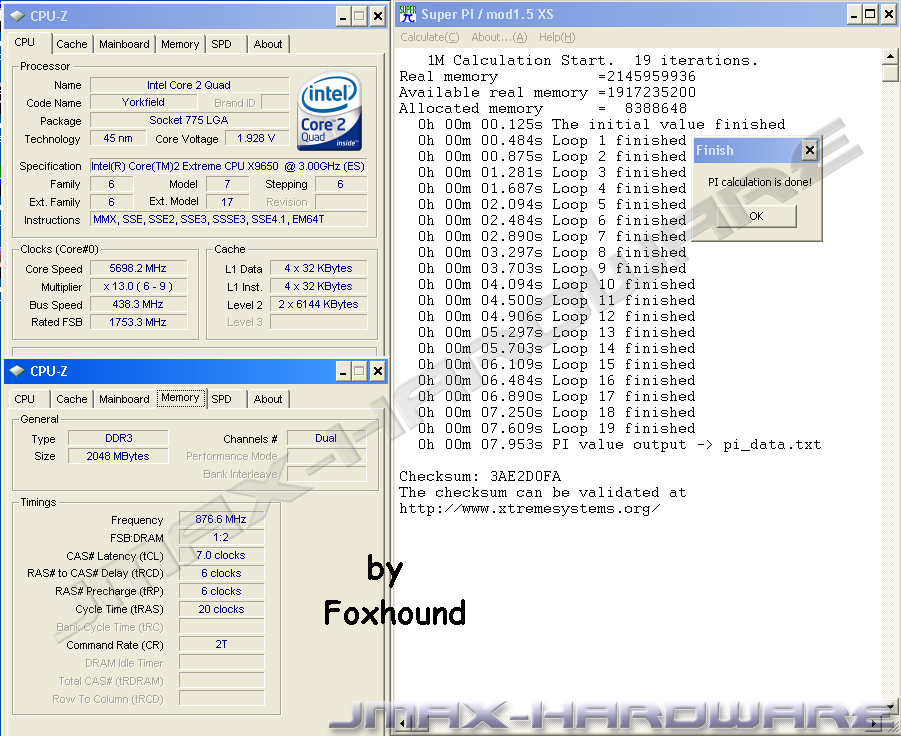Close the Finish dialog
901x736 pixels.
(810, 151)
